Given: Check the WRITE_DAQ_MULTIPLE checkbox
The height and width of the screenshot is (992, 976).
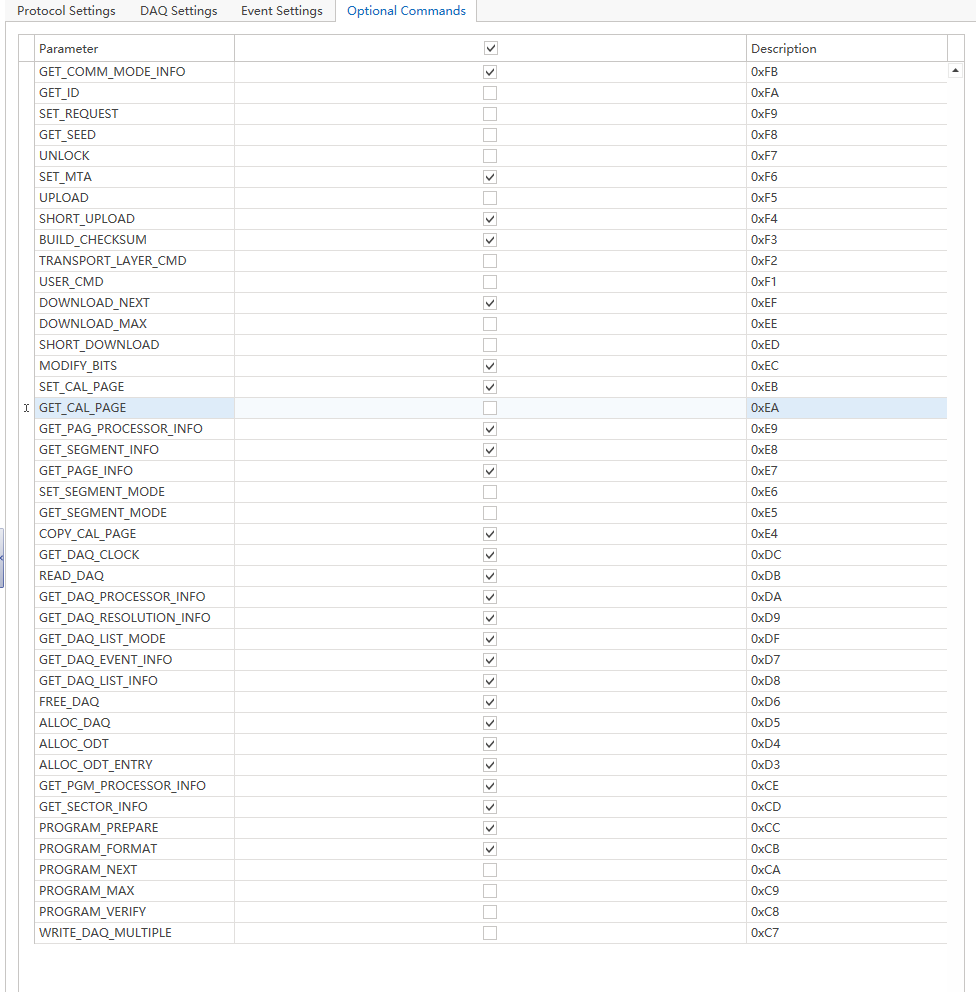Looking at the screenshot, I should 490,932.
